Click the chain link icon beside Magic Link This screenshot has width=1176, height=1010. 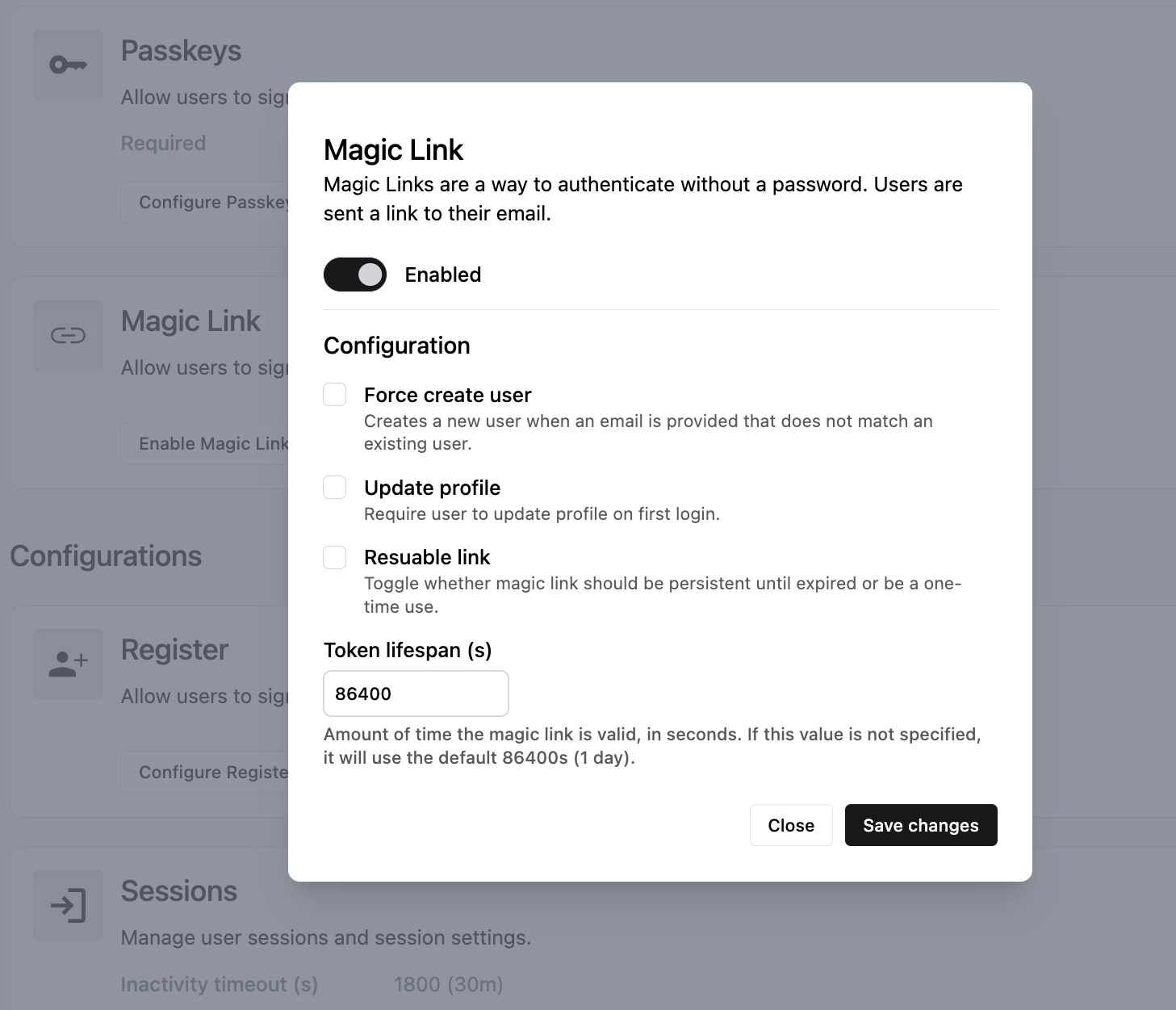(68, 336)
